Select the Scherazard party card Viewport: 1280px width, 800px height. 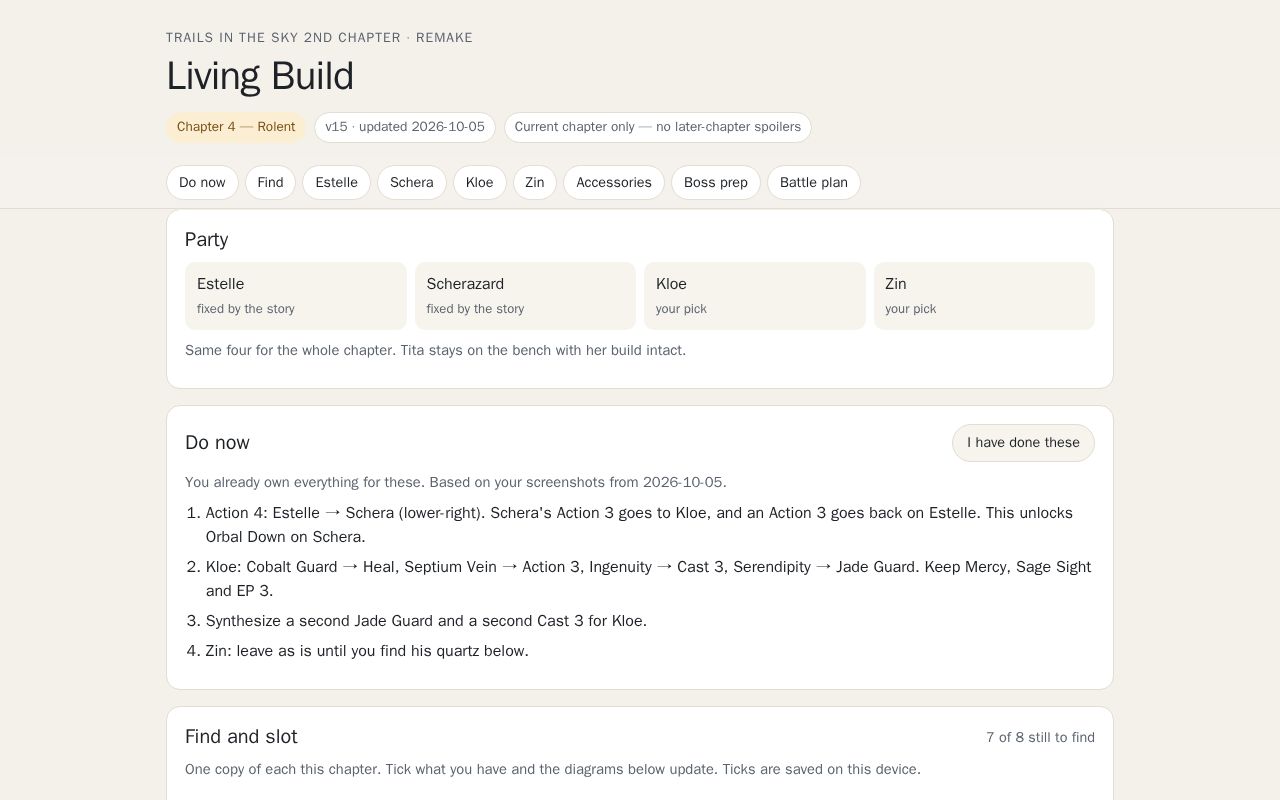coord(525,296)
